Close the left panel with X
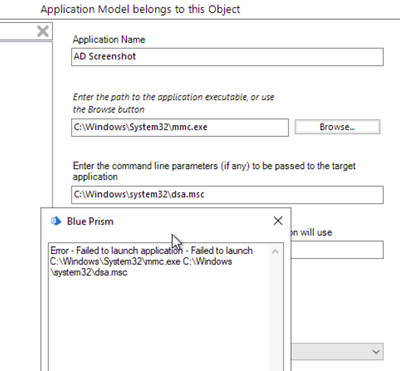The height and width of the screenshot is (371, 400). pos(43,32)
